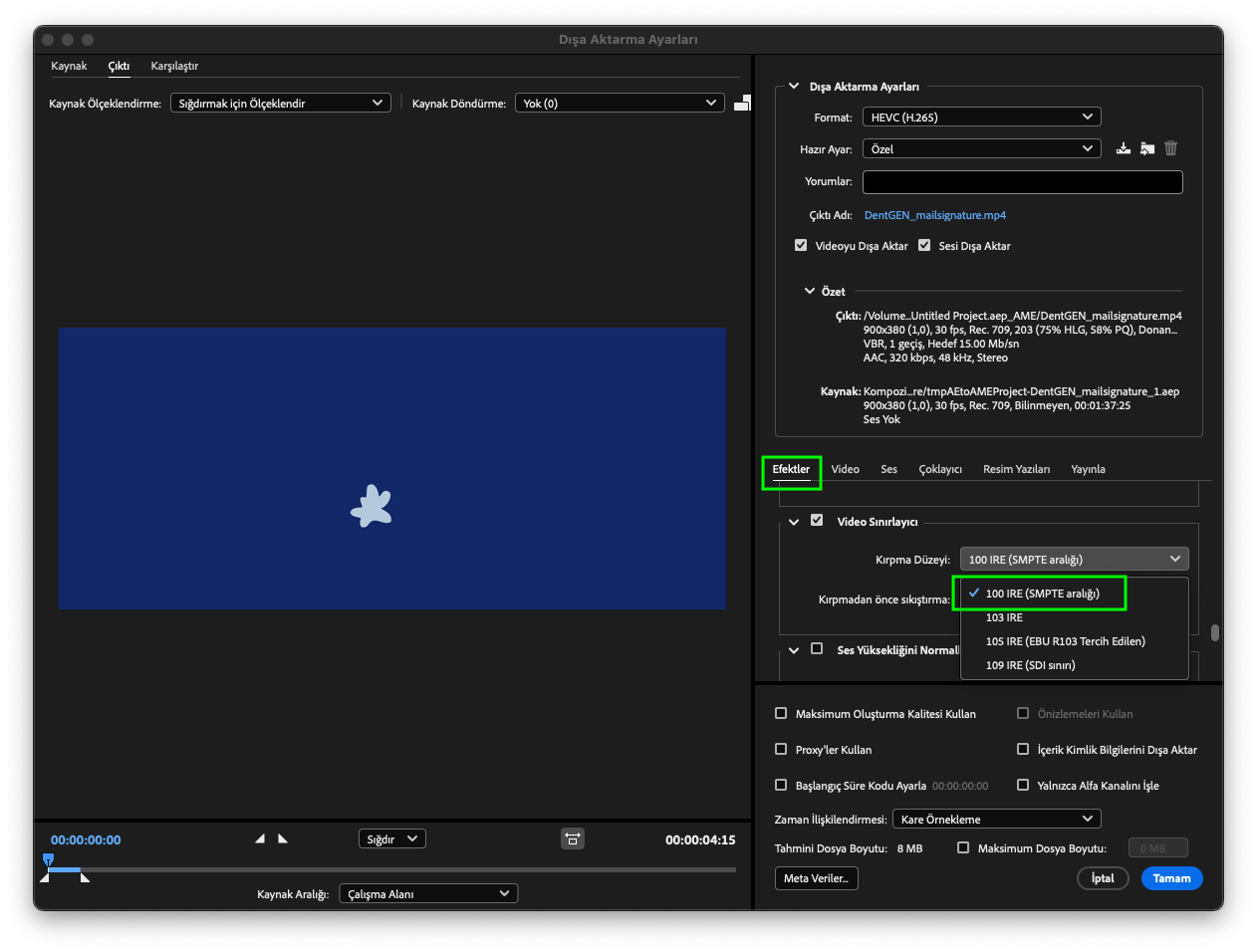The height and width of the screenshot is (952, 1257).
Task: Confirm with the Tamam button
Action: pyautogui.click(x=1171, y=877)
